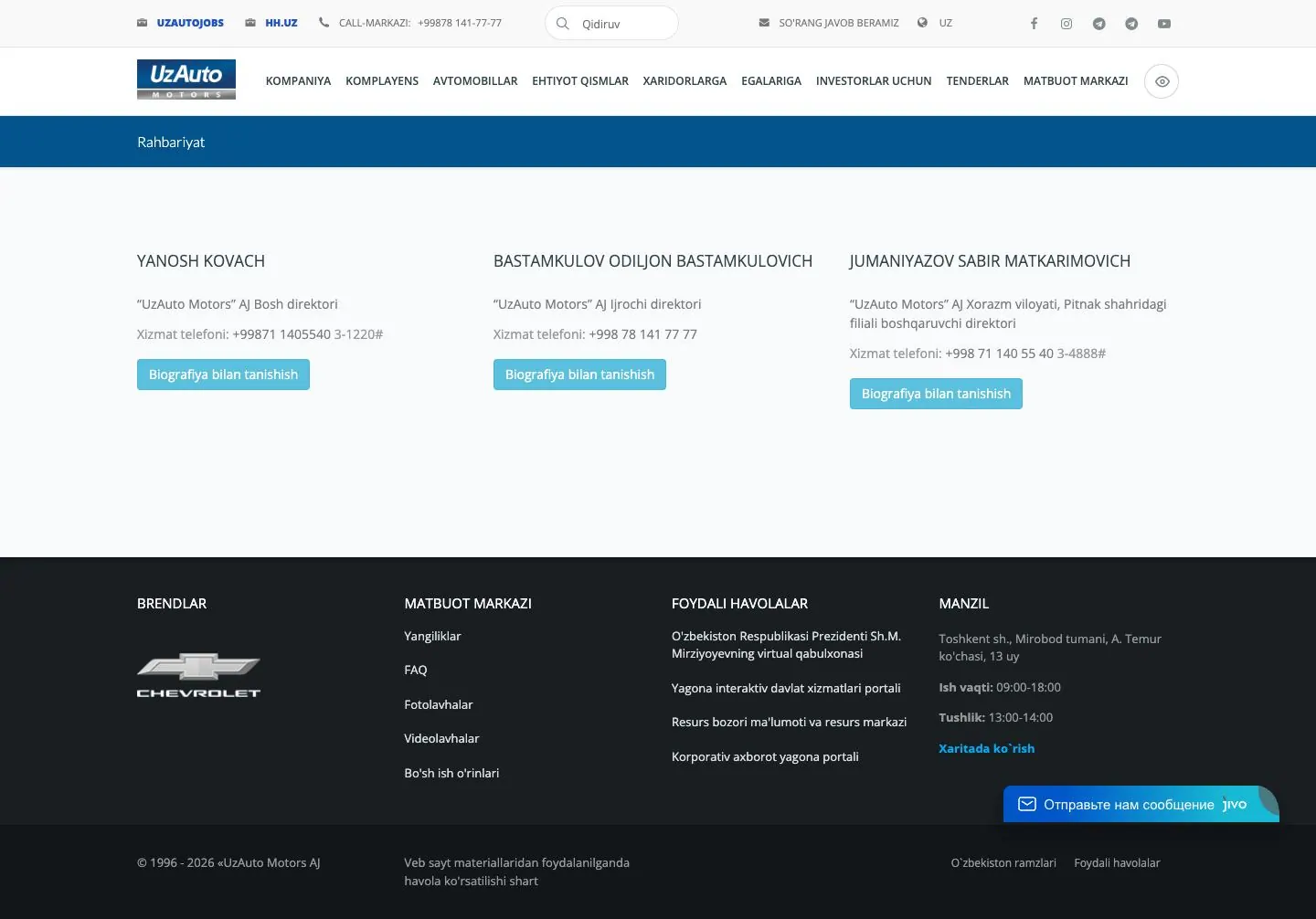View Jumaniyazov Sabir's biography button
This screenshot has height=919, width=1316.
pos(936,394)
